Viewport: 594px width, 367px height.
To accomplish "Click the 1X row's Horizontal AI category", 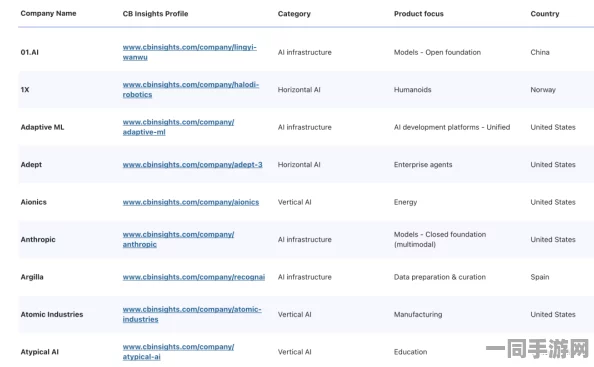I will (299, 90).
